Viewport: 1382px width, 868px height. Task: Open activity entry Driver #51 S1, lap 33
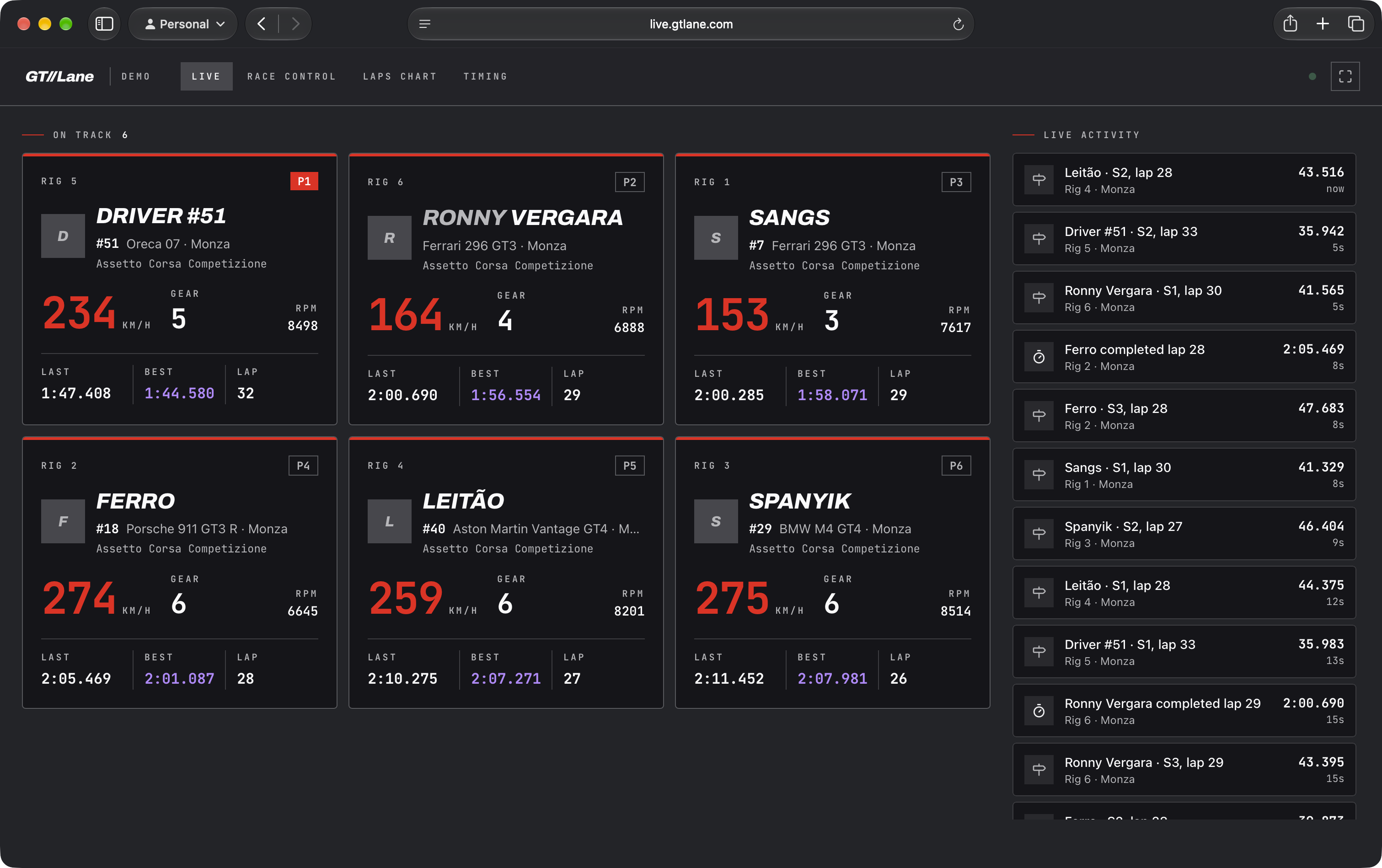coord(1184,652)
